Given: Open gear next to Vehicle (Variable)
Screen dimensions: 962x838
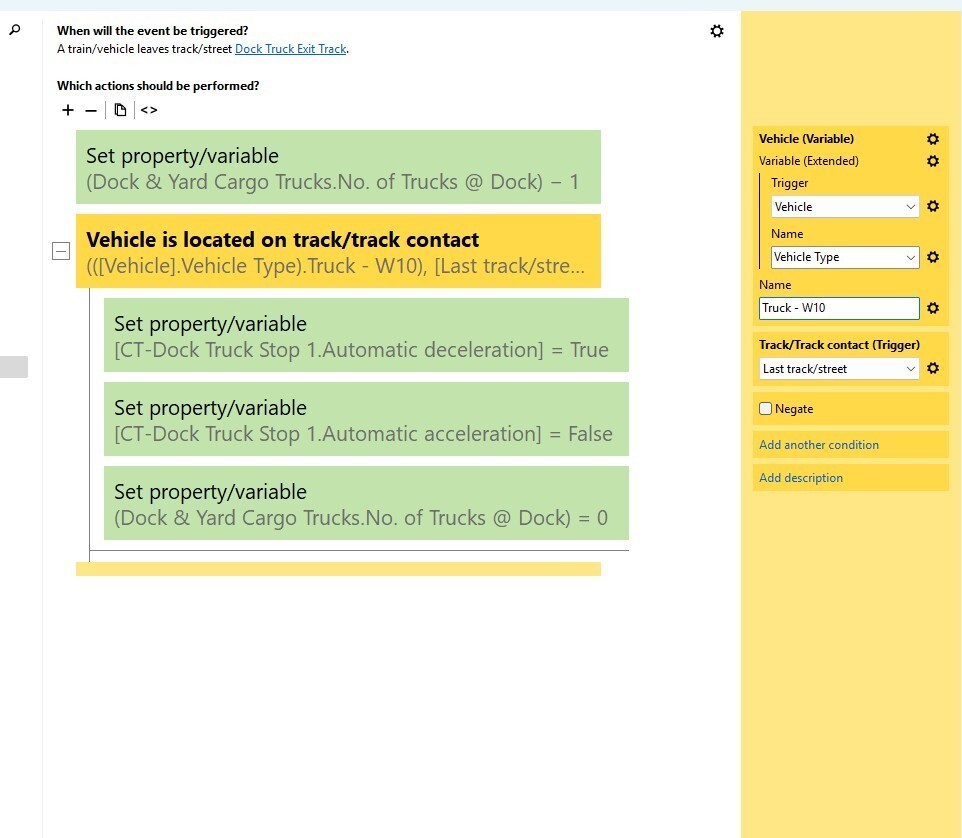Looking at the screenshot, I should click(933, 139).
